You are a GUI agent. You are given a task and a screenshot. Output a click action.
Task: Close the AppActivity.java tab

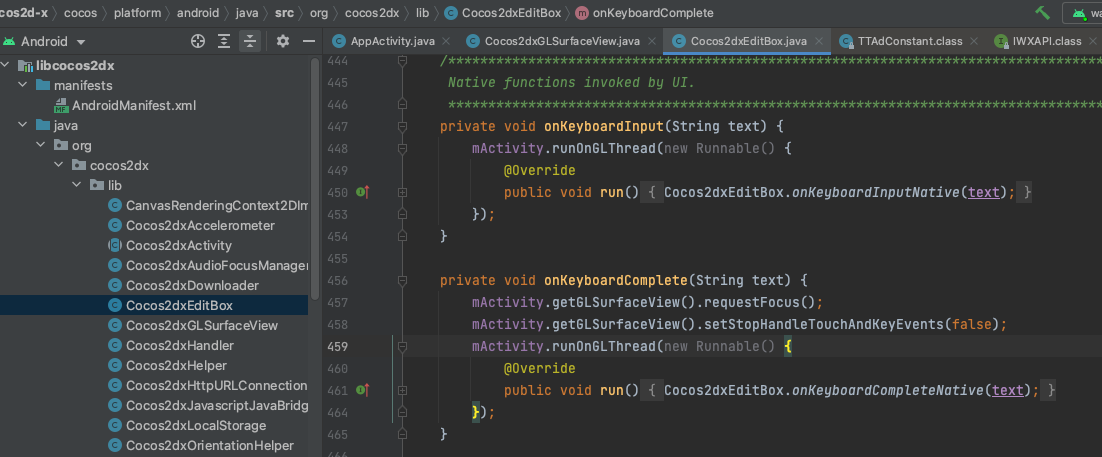coord(448,41)
